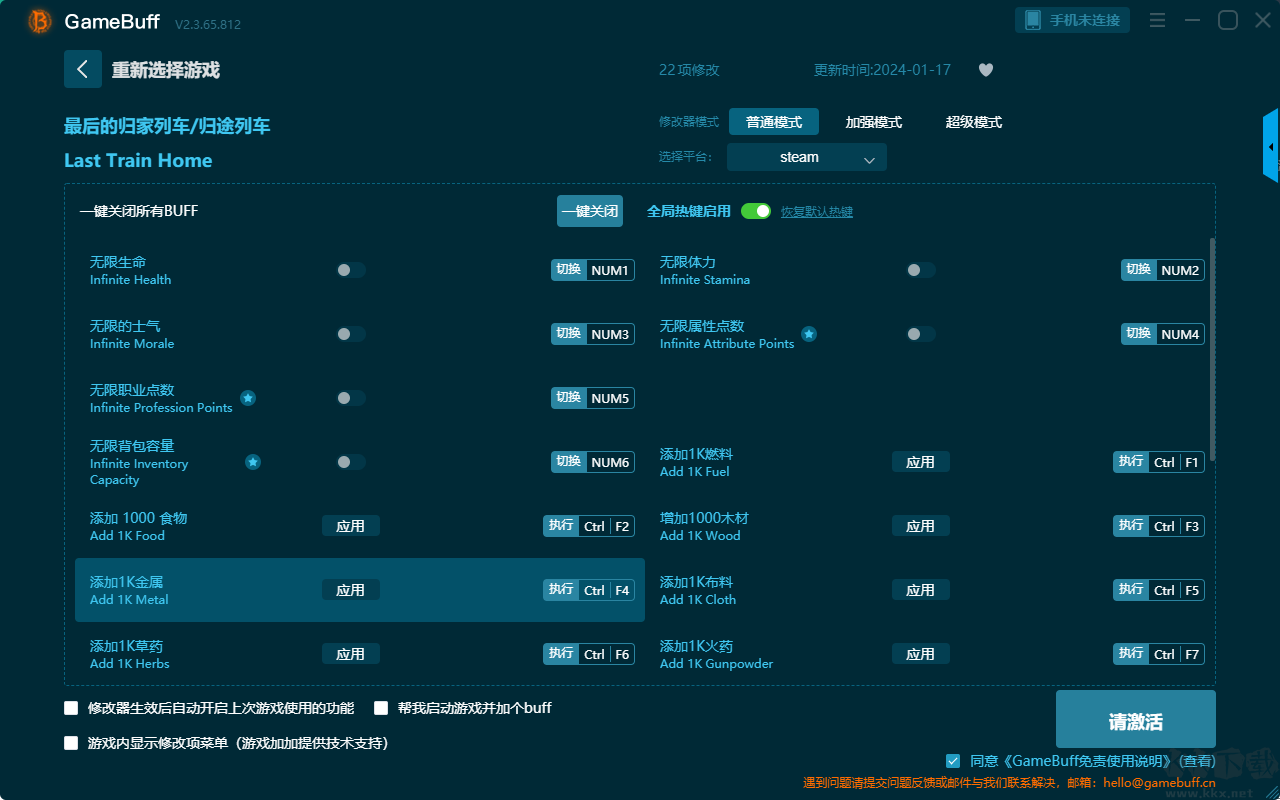This screenshot has width=1280, height=800.
Task: Click the back arrow button
Action: click(x=83, y=69)
